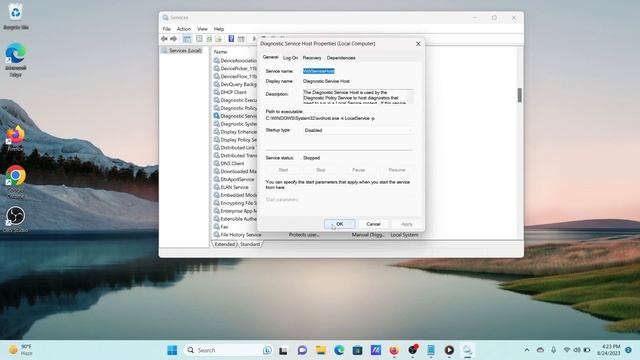Viewport: 640px width, 360px height.
Task: Open Microsoft Edge from the taskbar
Action: 339,350
